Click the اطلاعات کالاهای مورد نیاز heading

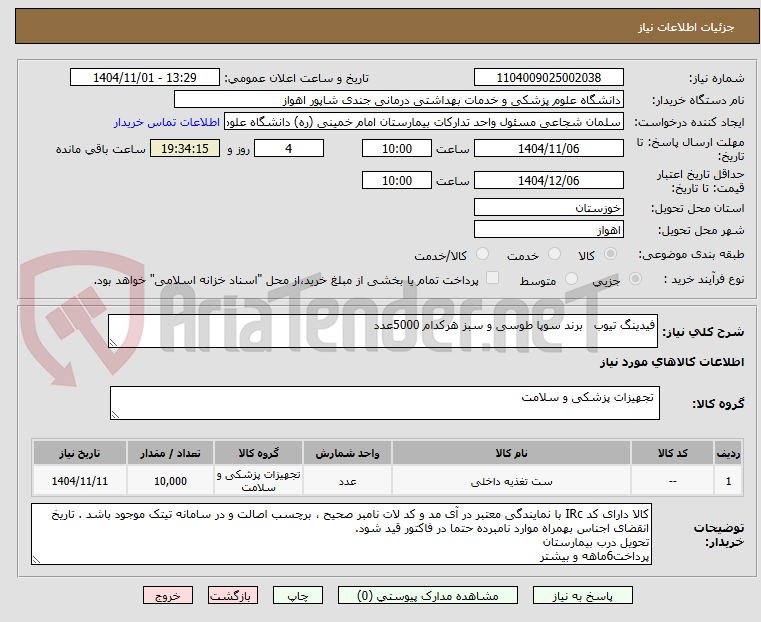pyautogui.click(x=672, y=362)
